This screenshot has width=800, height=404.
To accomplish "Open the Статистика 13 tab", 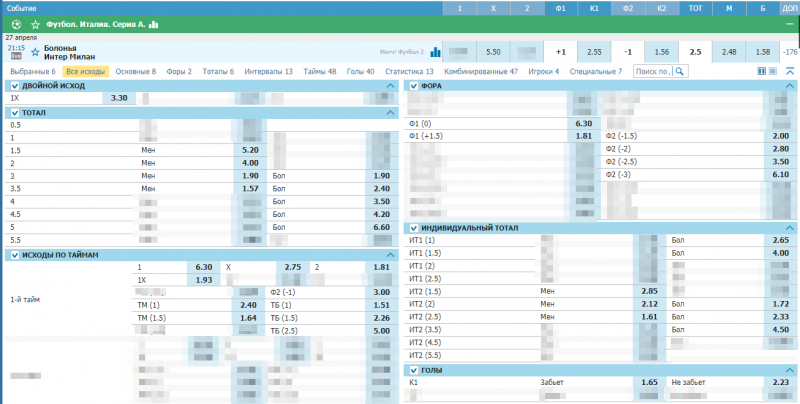I will click(409, 72).
